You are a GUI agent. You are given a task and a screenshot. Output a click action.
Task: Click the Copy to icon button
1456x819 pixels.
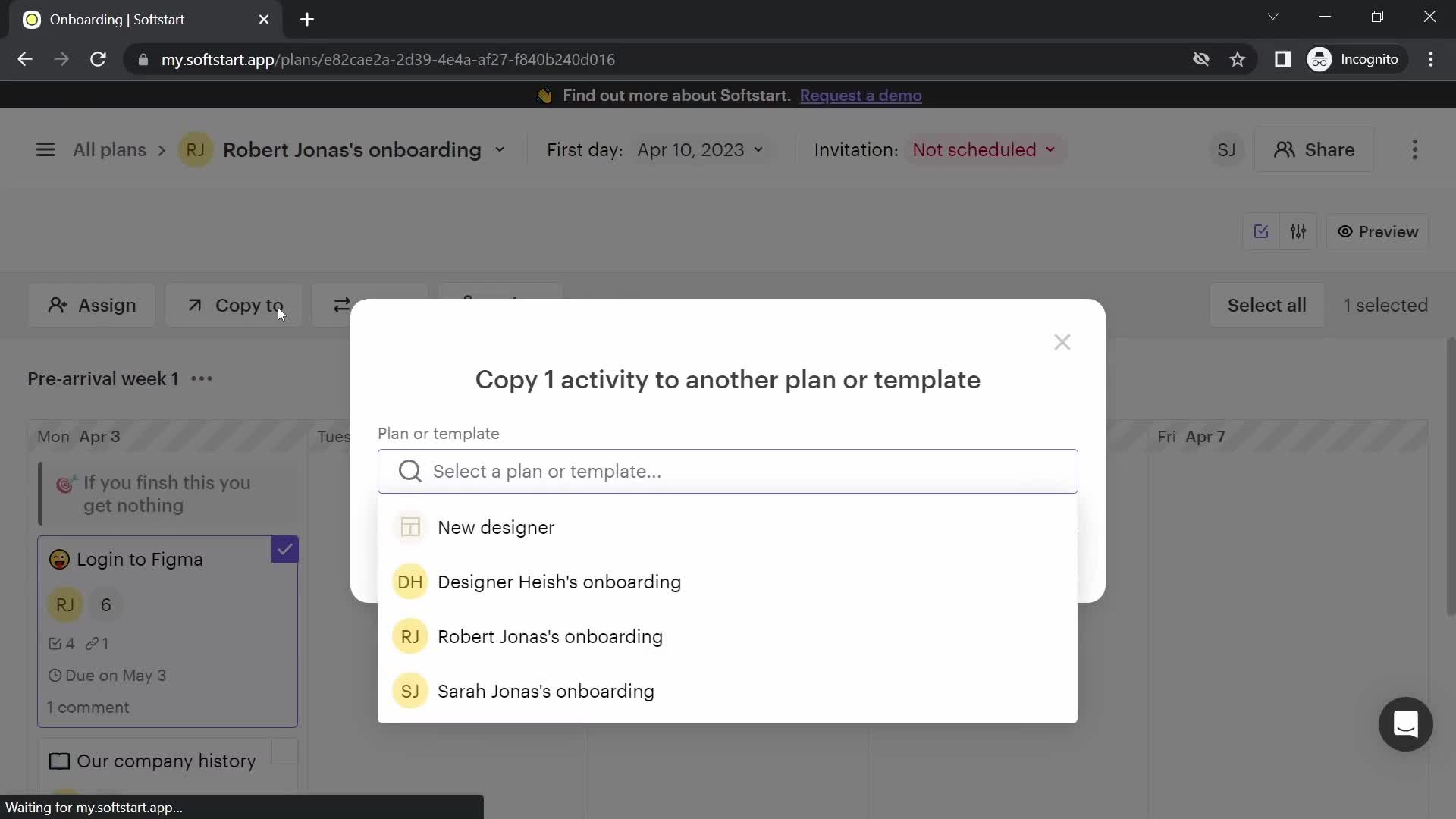(194, 305)
